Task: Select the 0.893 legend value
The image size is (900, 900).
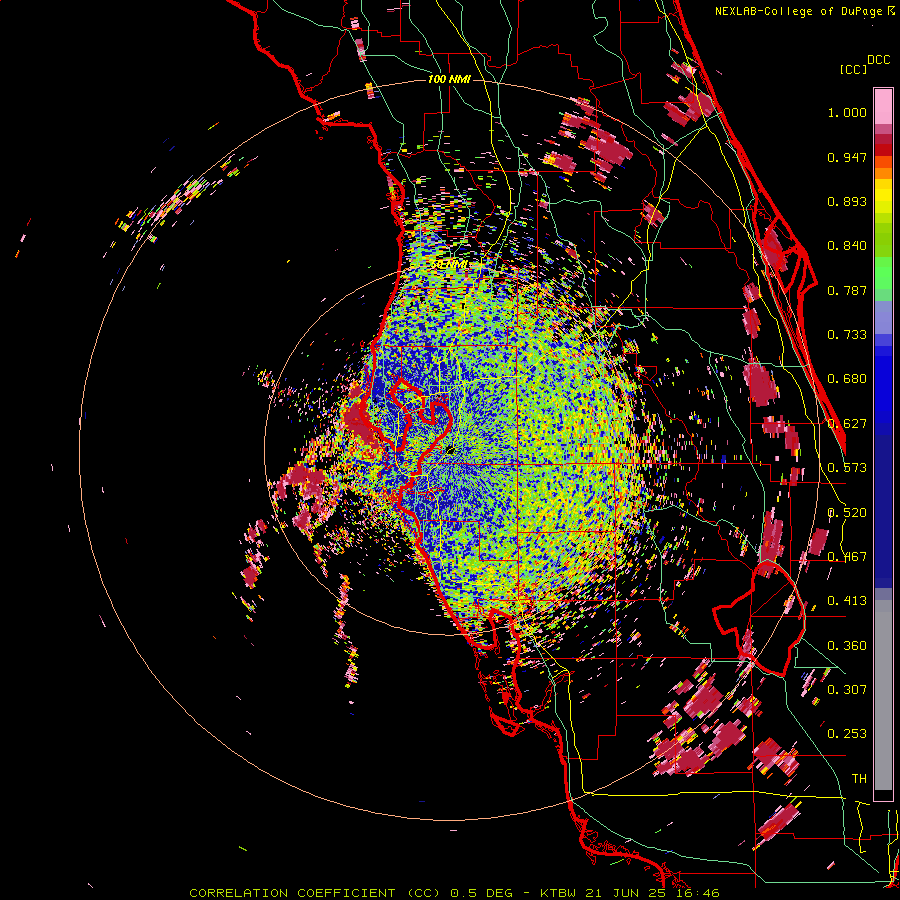Action: 847,201
